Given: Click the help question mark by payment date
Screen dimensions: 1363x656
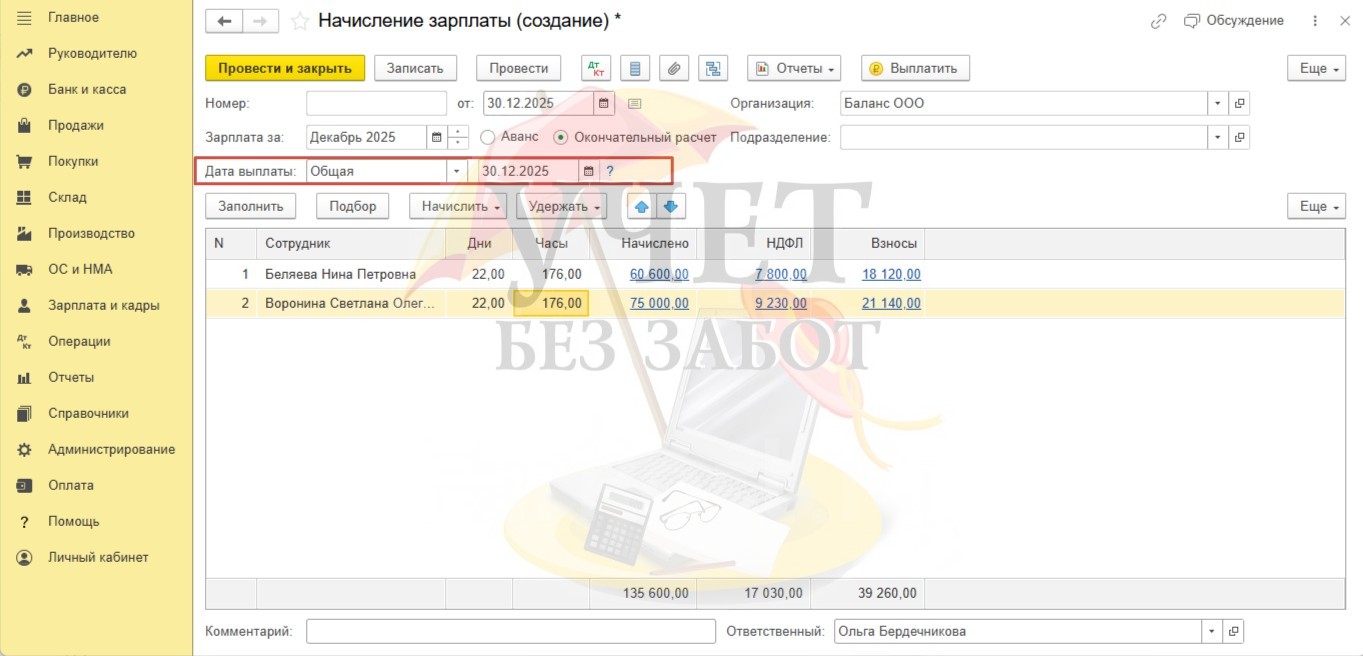Looking at the screenshot, I should [610, 171].
